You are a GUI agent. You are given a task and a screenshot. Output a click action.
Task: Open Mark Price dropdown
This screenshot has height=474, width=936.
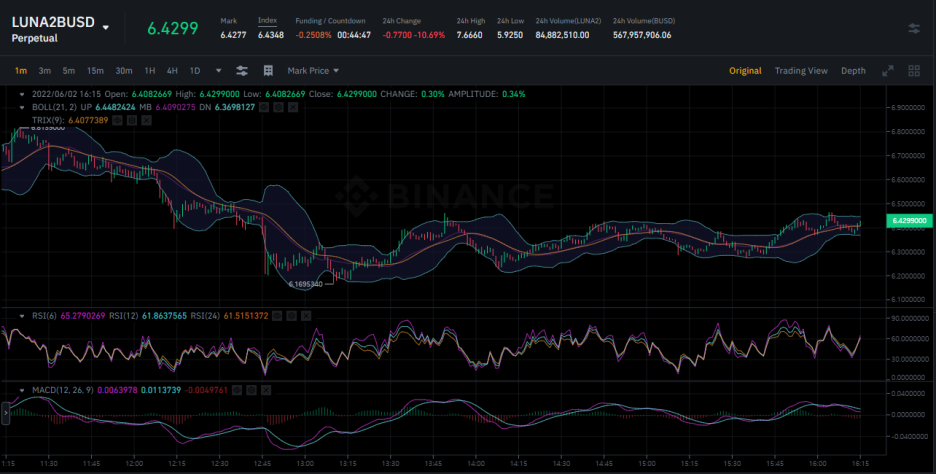313,70
